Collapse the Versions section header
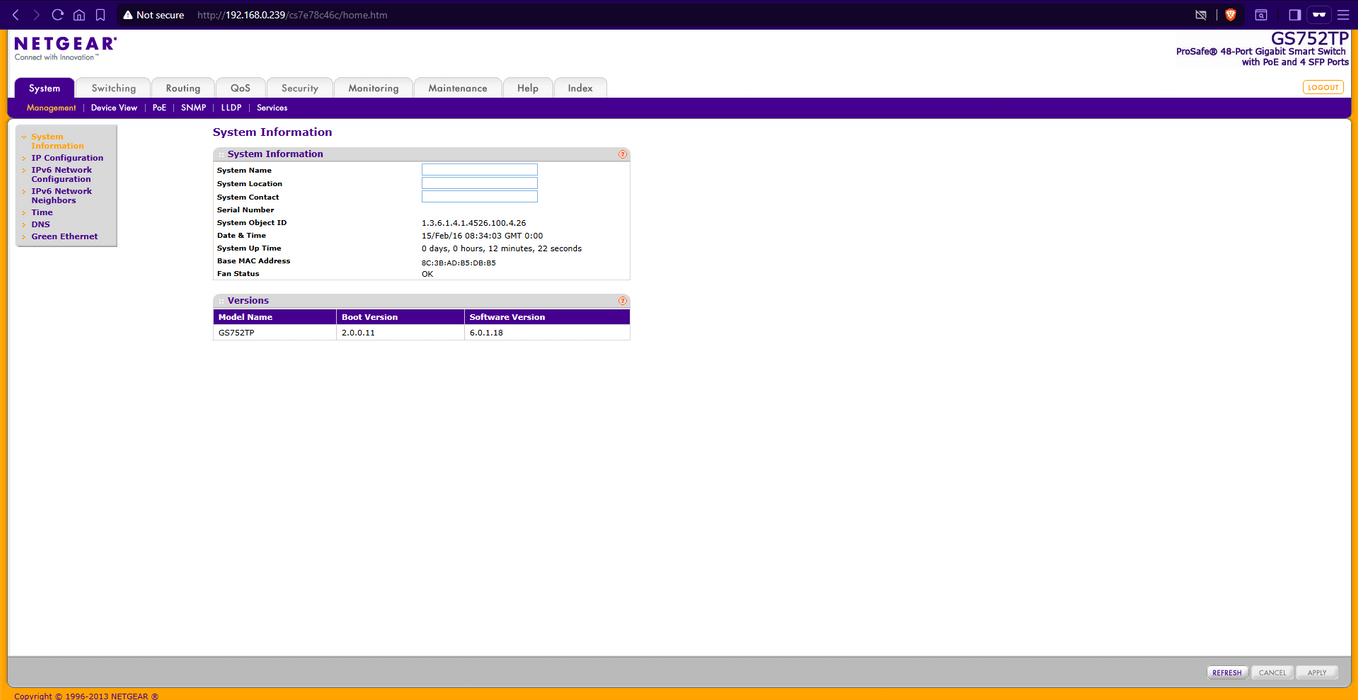Image resolution: width=1358 pixels, height=700 pixels. [421, 300]
